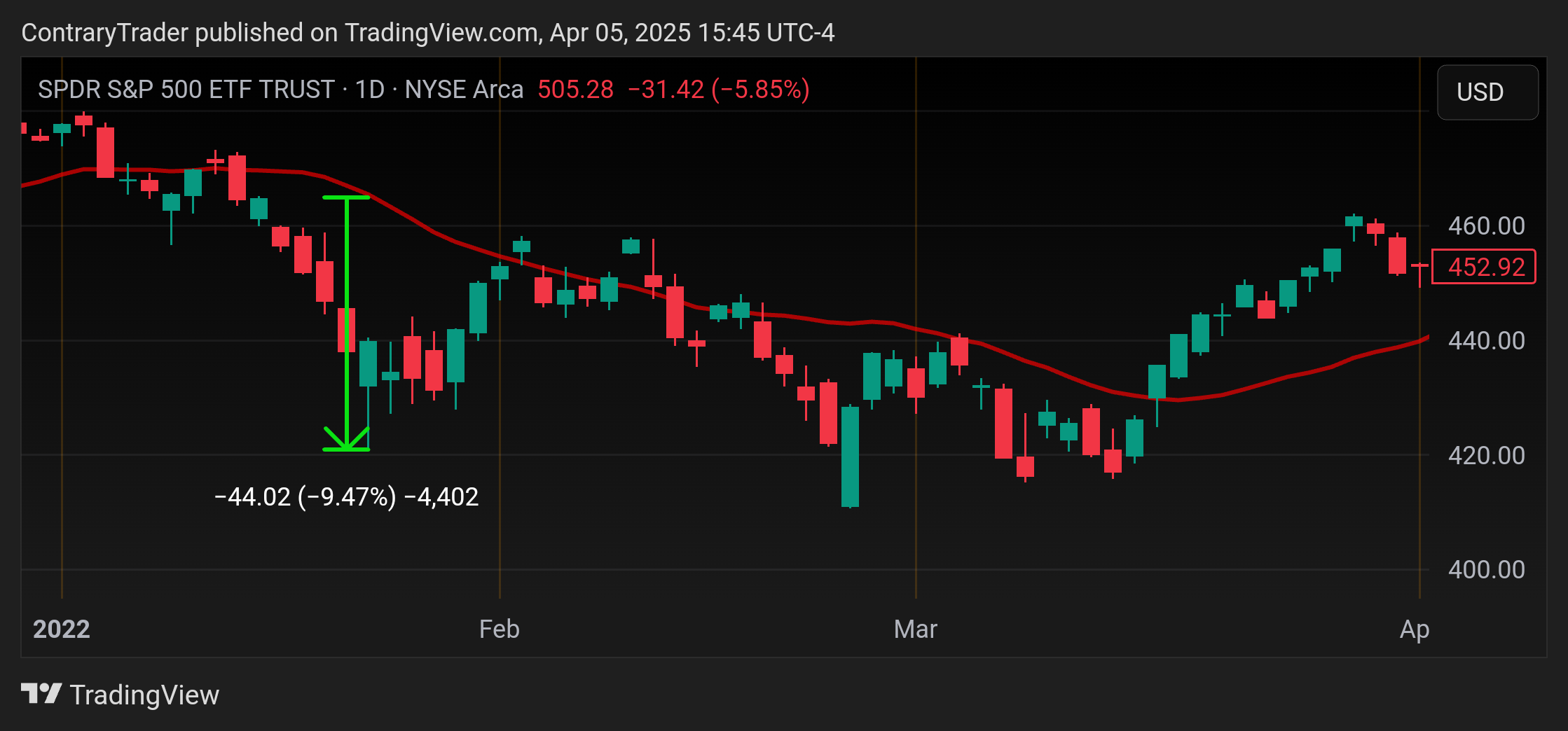Click the Feb time axis label
Screen dimensions: 1568x731
499,629
